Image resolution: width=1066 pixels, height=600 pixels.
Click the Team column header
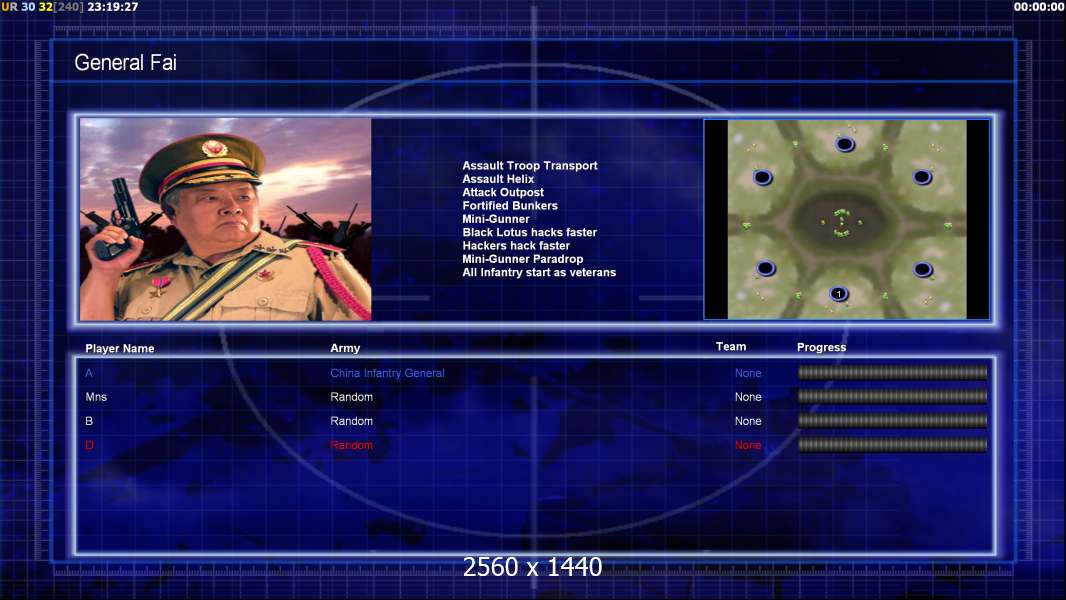[x=731, y=347]
